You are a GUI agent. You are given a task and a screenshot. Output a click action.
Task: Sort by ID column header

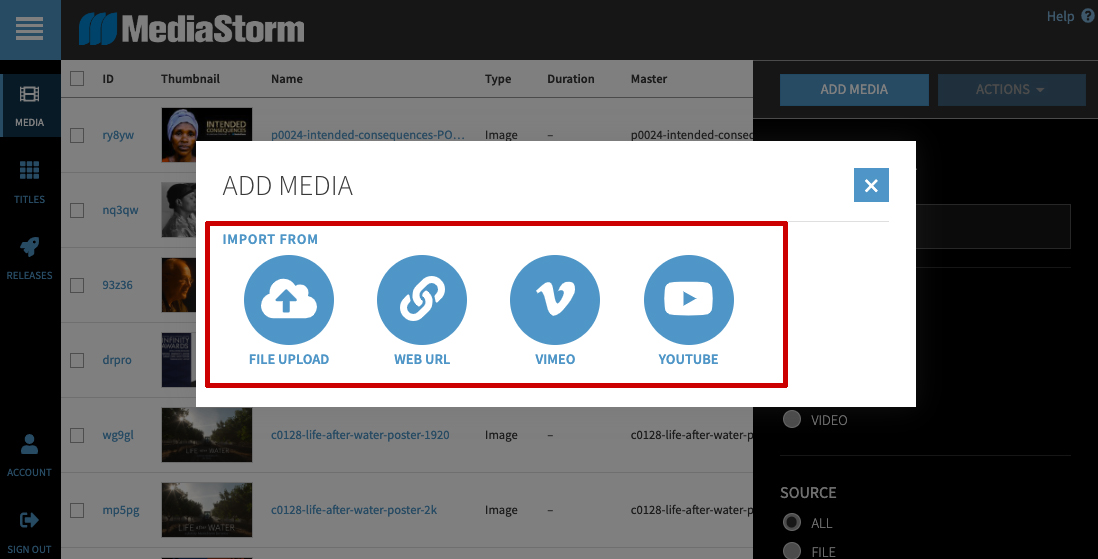(108, 79)
